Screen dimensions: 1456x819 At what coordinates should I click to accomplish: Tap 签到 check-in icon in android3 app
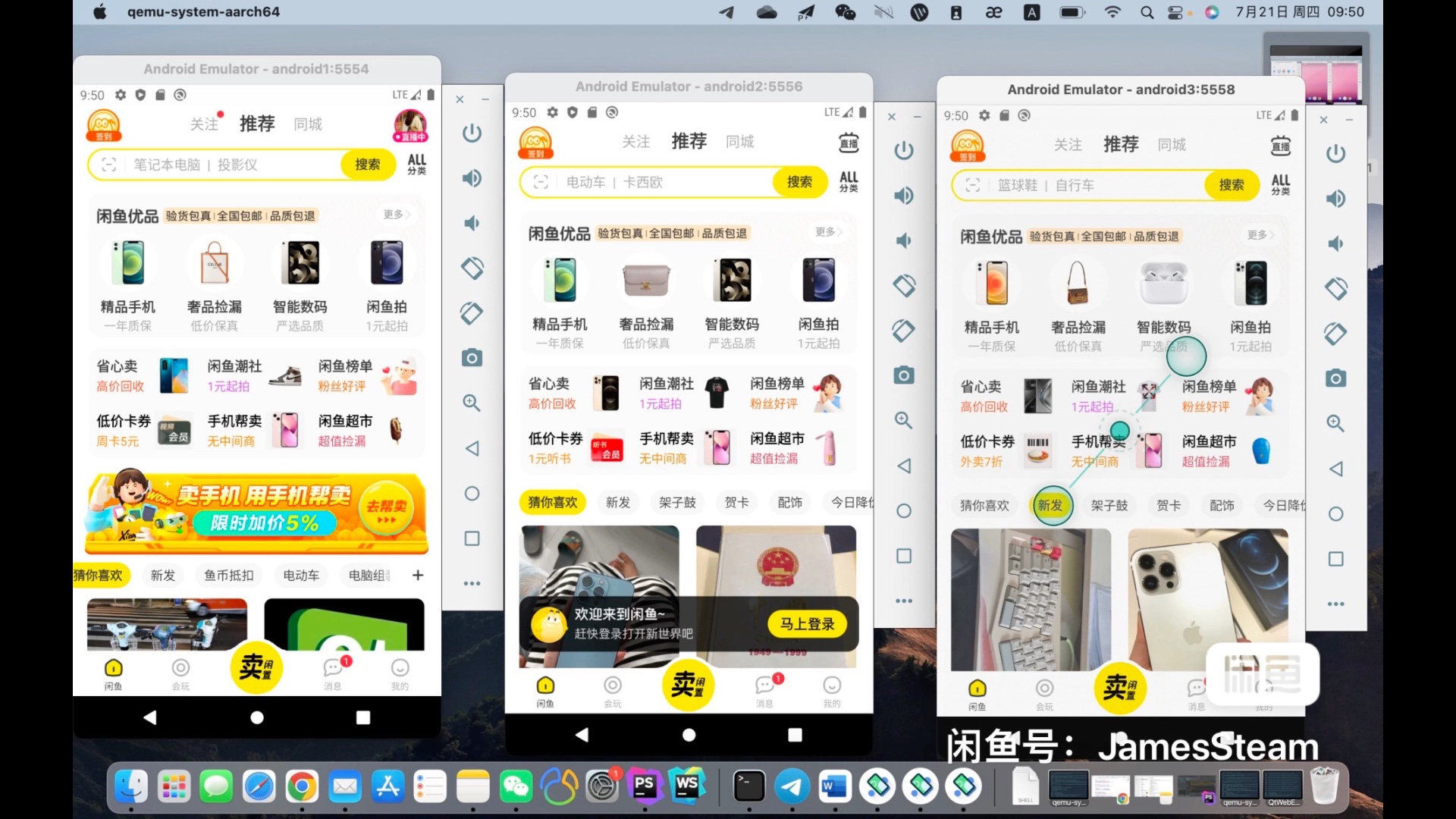968,146
